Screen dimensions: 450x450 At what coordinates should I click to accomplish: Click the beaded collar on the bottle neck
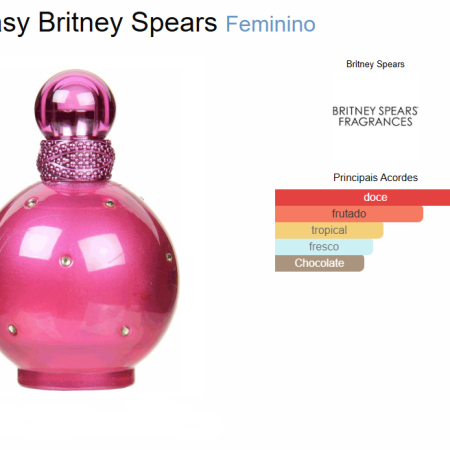(76, 161)
